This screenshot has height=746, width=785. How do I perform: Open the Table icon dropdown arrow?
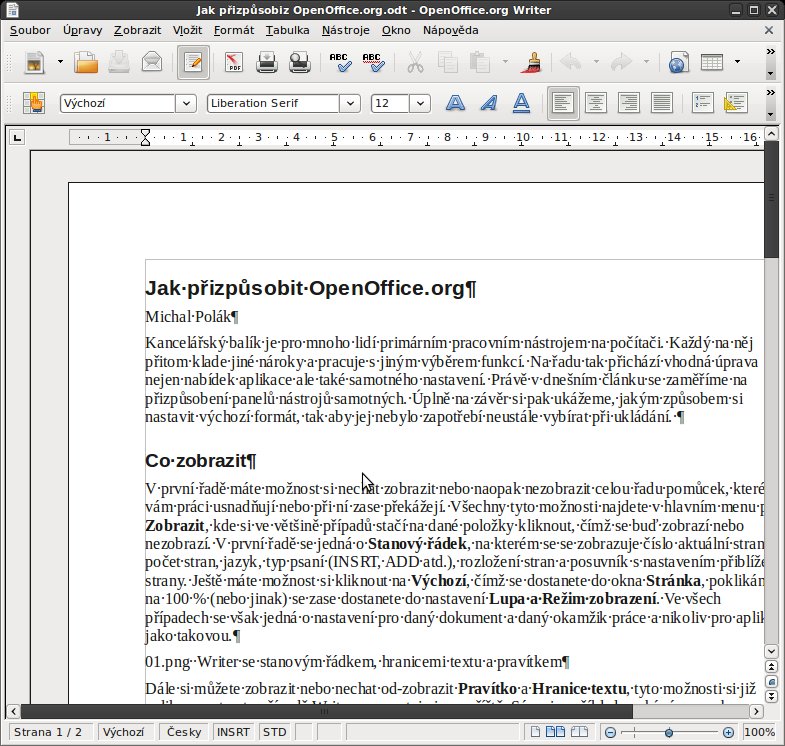tap(737, 62)
